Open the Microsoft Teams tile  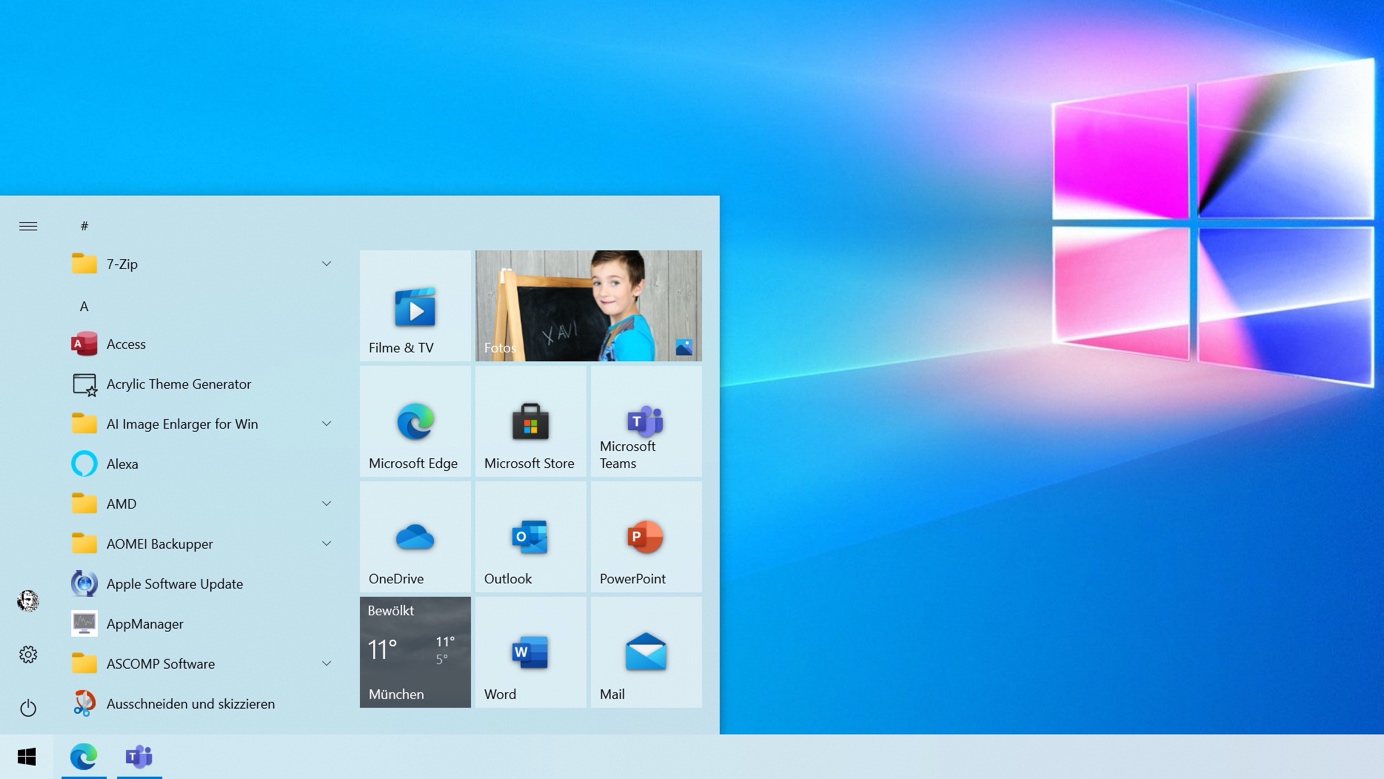point(646,421)
